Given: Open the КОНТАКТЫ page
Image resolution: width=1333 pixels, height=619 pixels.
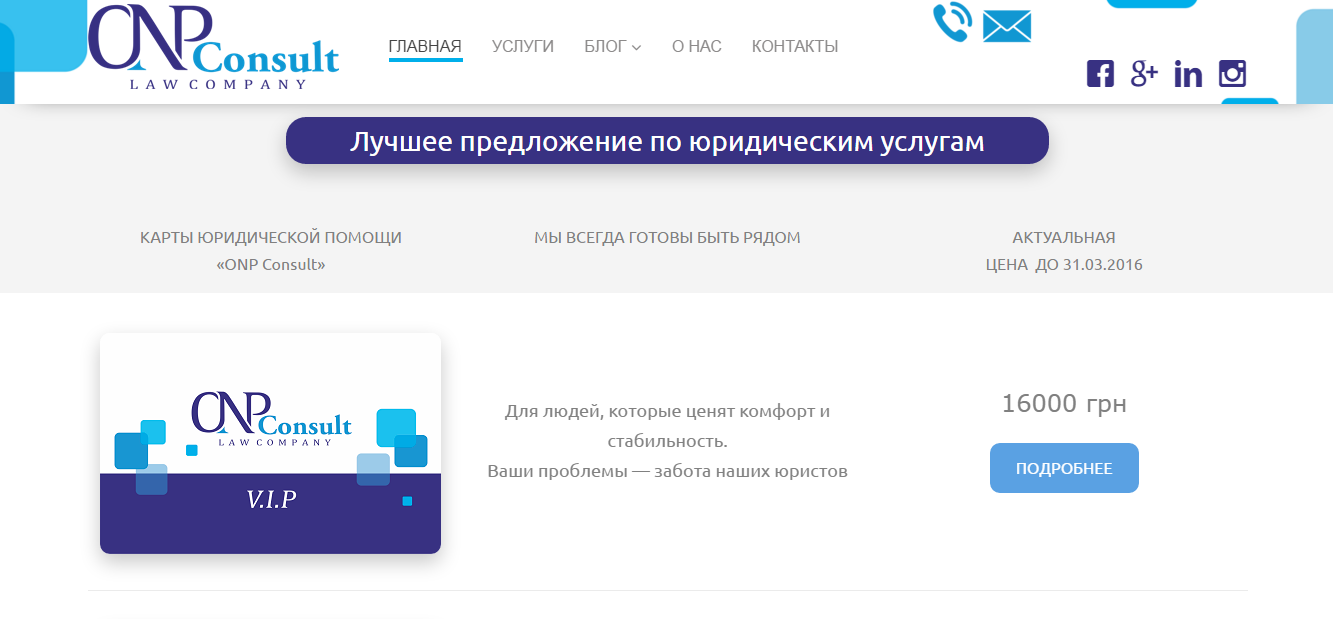Looking at the screenshot, I should 795,45.
